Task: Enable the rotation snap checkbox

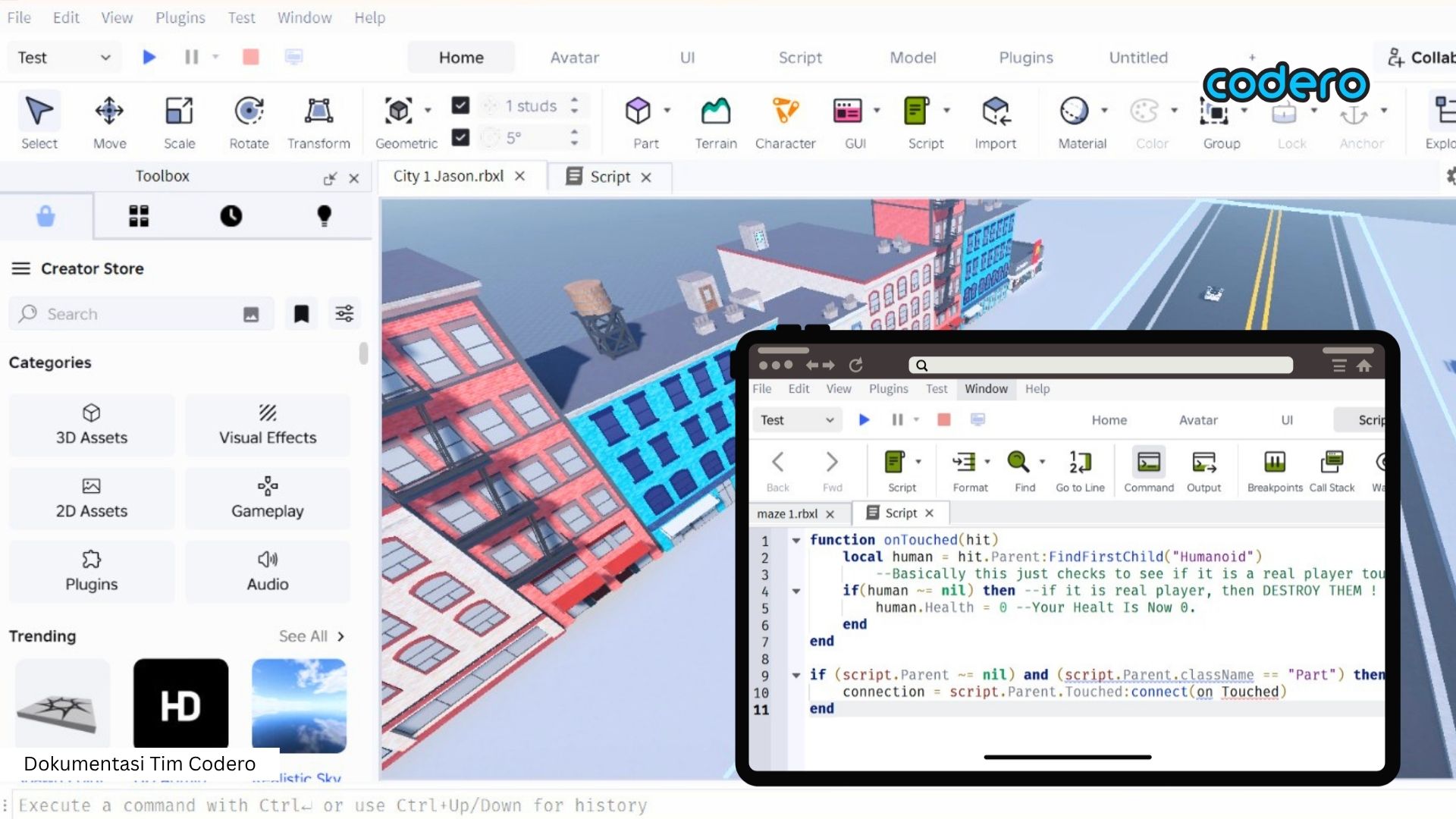Action: 460,137
